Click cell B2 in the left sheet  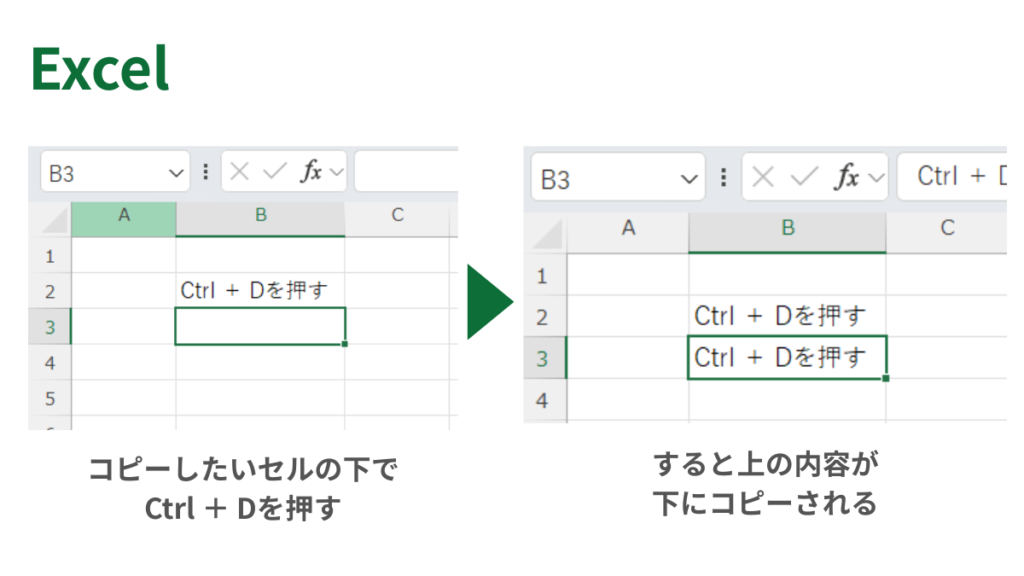[x=260, y=290]
